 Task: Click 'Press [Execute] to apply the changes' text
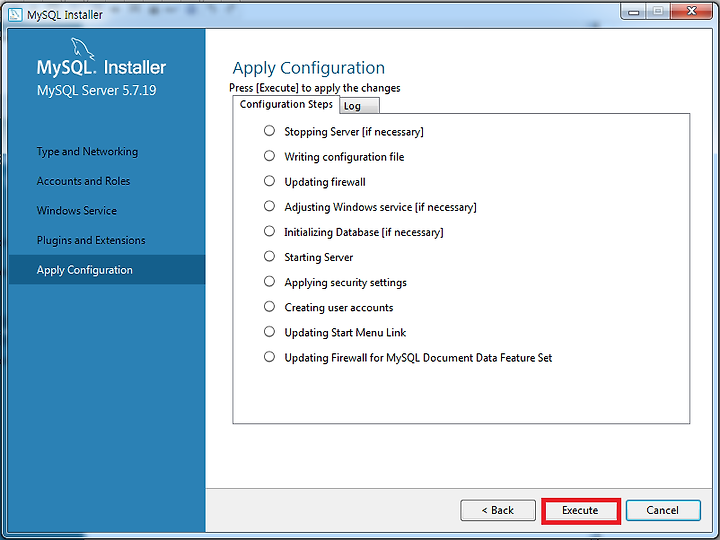tap(315, 88)
